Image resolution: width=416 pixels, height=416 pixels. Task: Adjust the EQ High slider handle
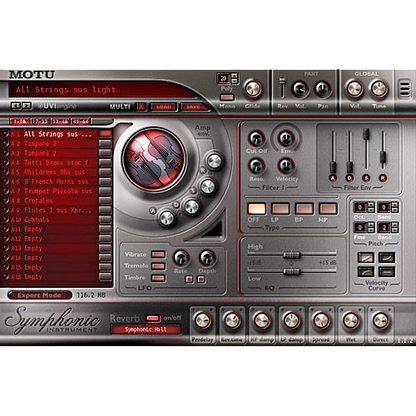292,255
